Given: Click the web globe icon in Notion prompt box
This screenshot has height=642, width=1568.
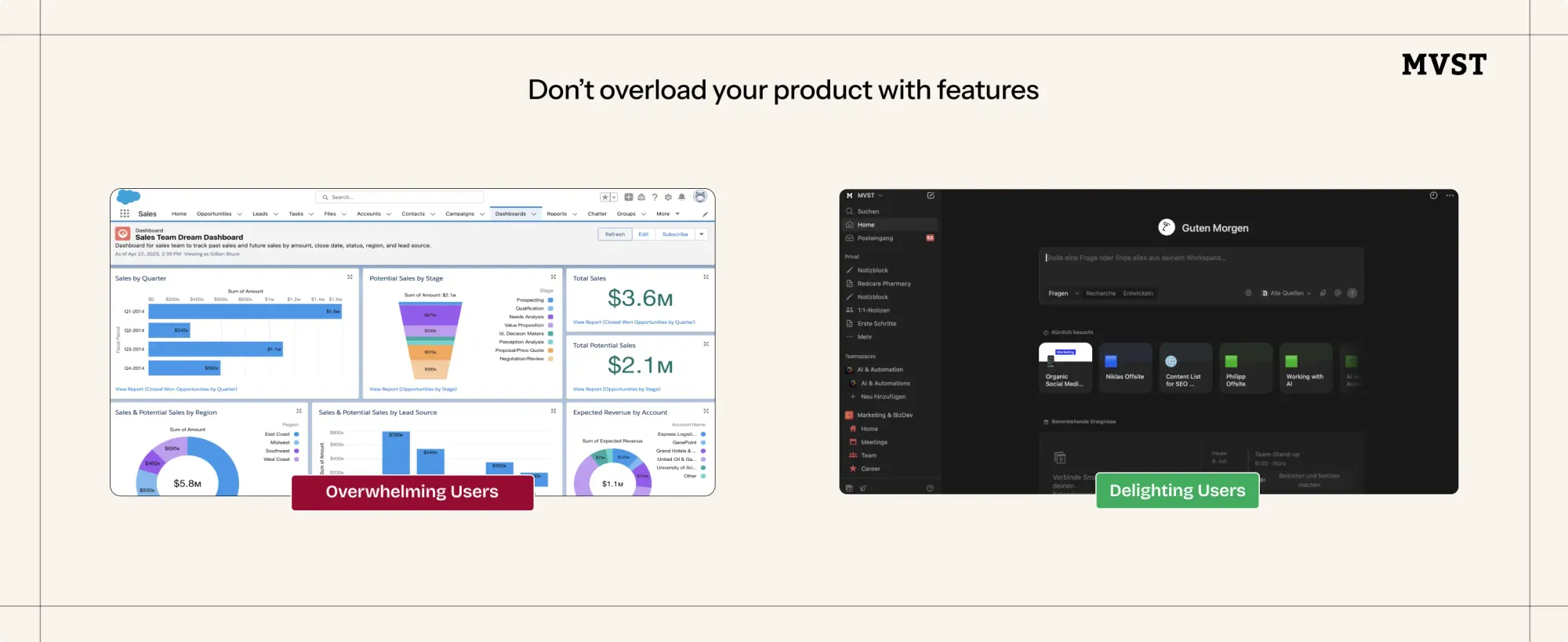Looking at the screenshot, I should tap(1248, 293).
